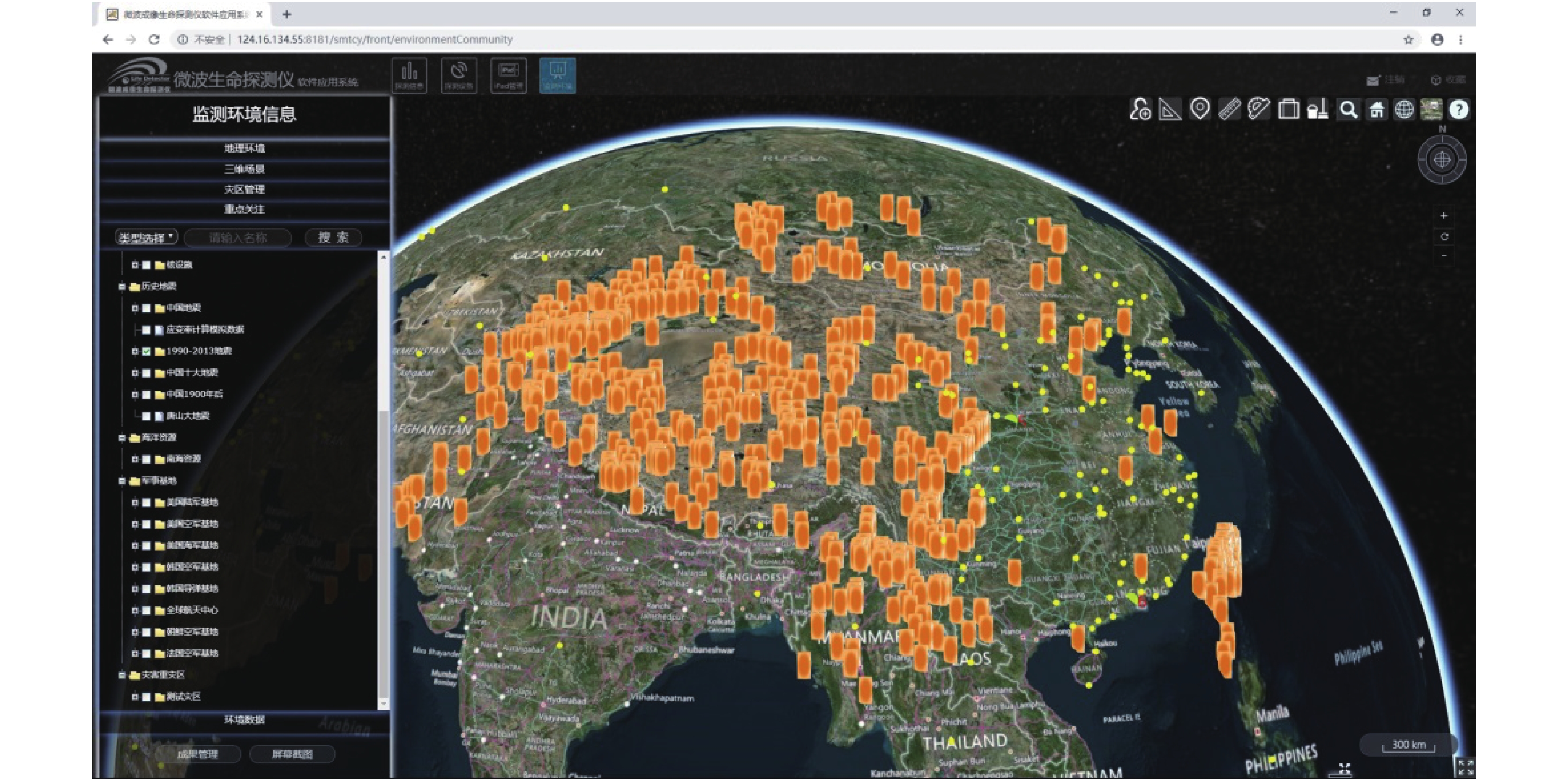Open a new browser tab
This screenshot has width=1568, height=781.
pos(287,14)
